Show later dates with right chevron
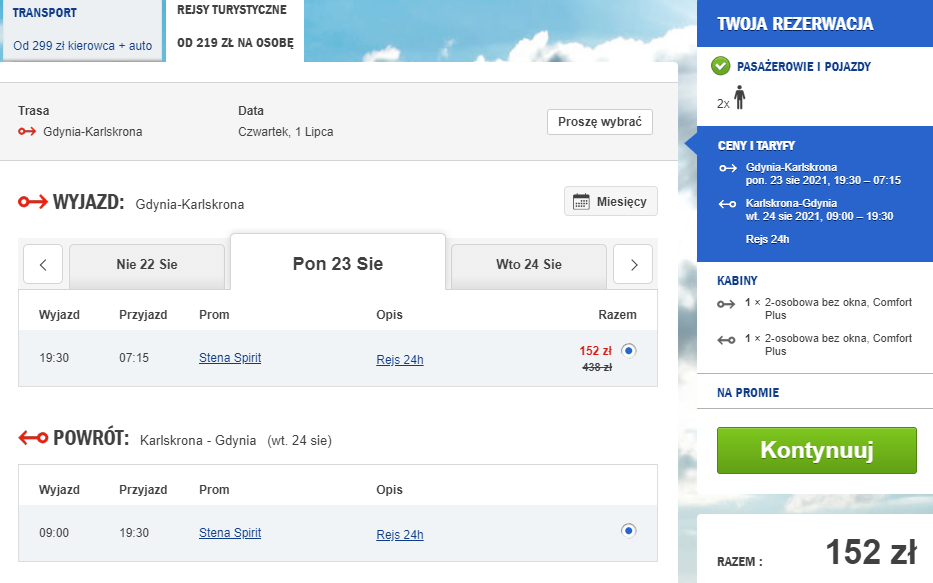933x583 pixels. (633, 265)
